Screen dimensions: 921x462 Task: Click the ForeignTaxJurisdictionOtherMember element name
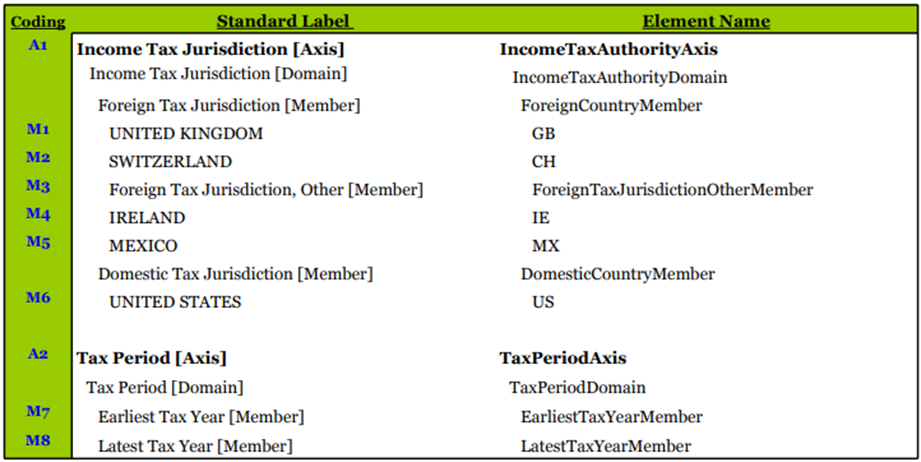[x=672, y=189]
